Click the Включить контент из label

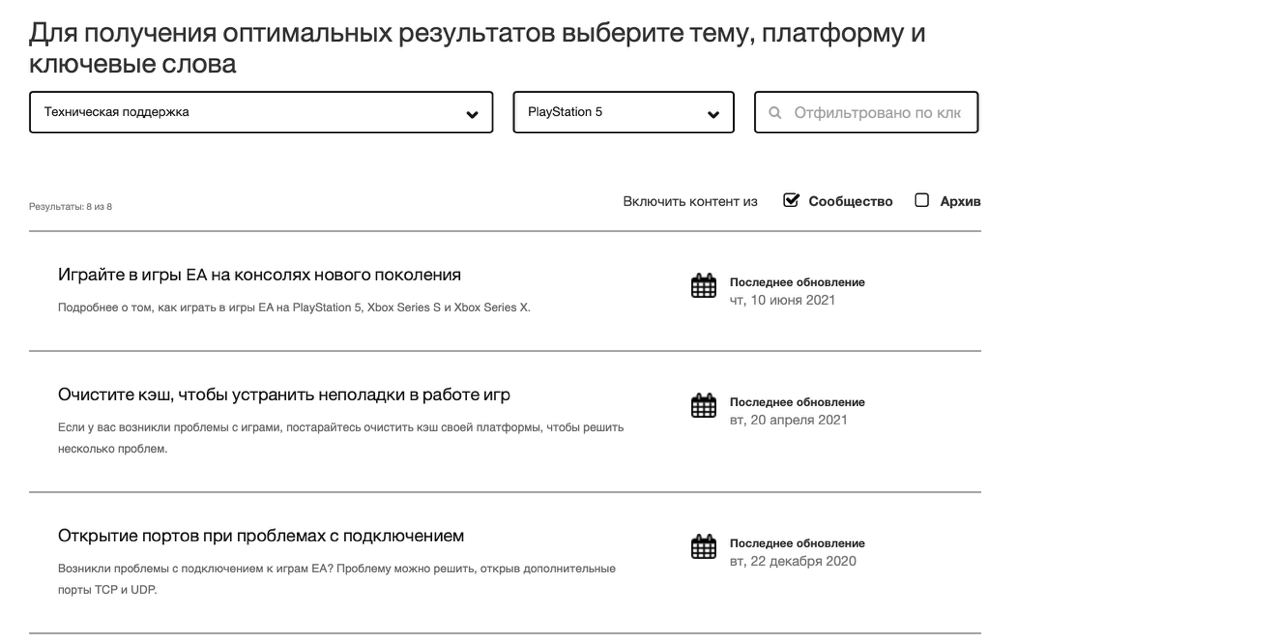pyautogui.click(x=690, y=201)
